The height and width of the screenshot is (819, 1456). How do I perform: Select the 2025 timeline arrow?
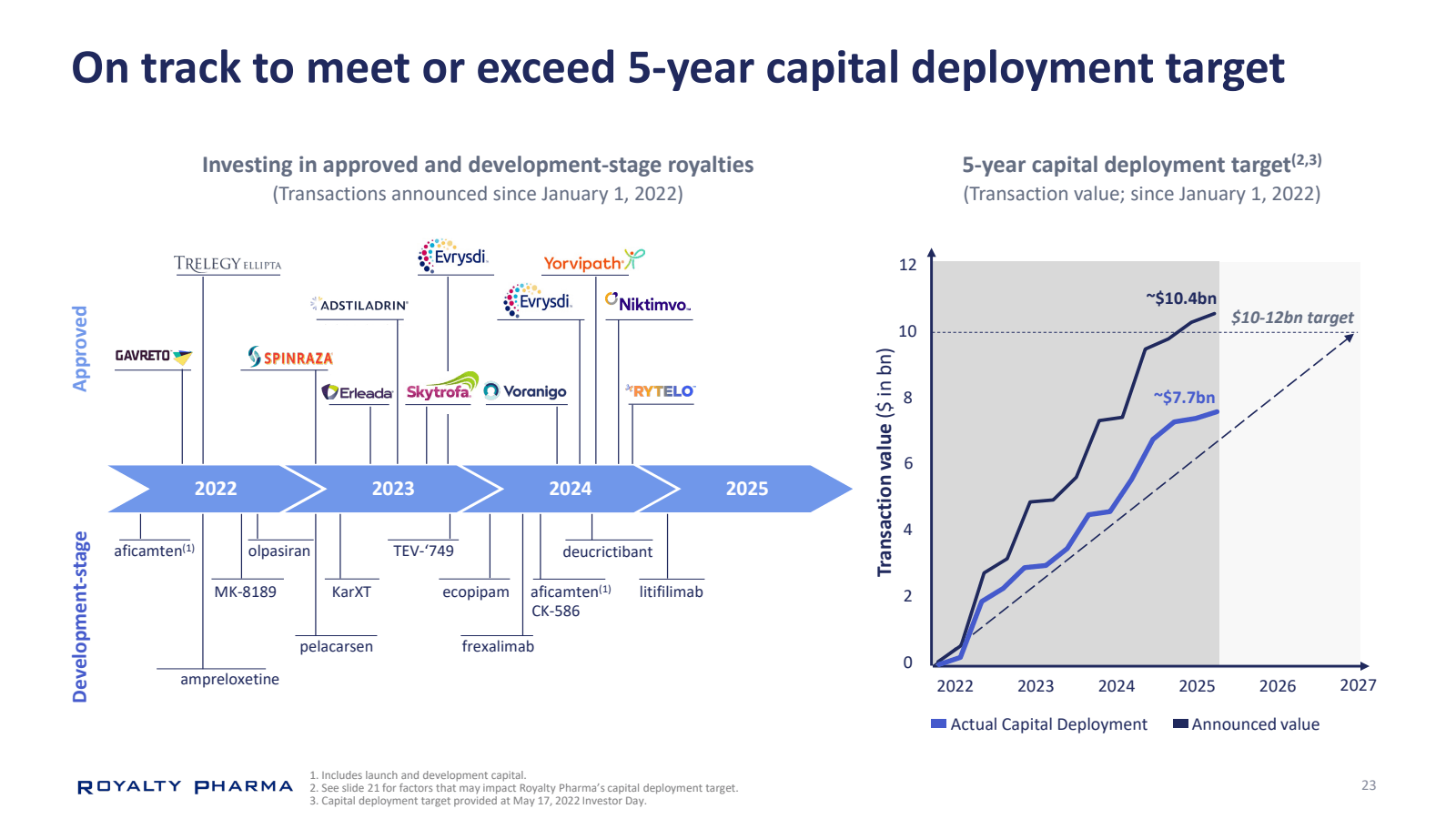[x=746, y=489]
